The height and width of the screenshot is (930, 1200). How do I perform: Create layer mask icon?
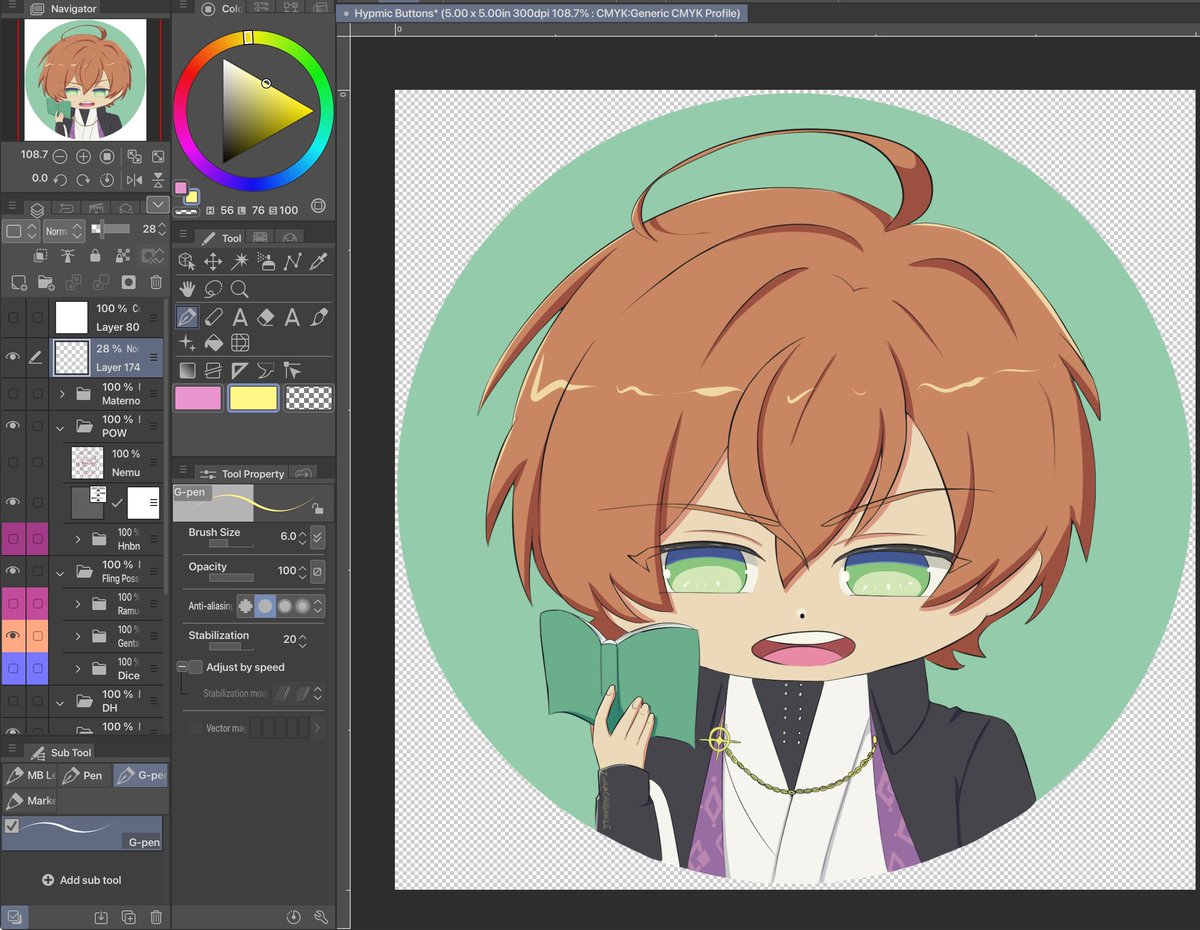point(128,282)
